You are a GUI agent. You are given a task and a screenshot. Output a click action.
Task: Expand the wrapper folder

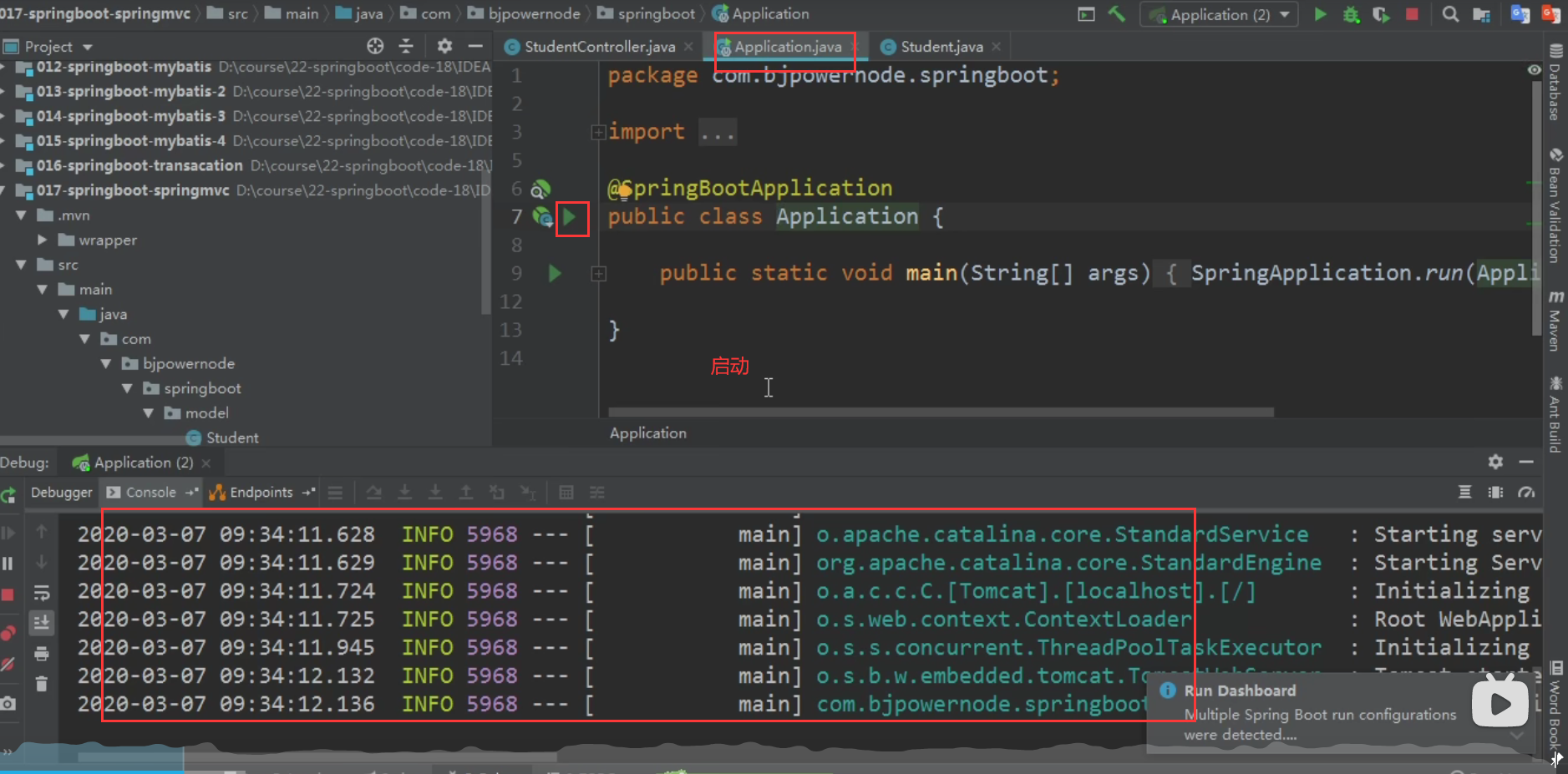click(x=42, y=240)
